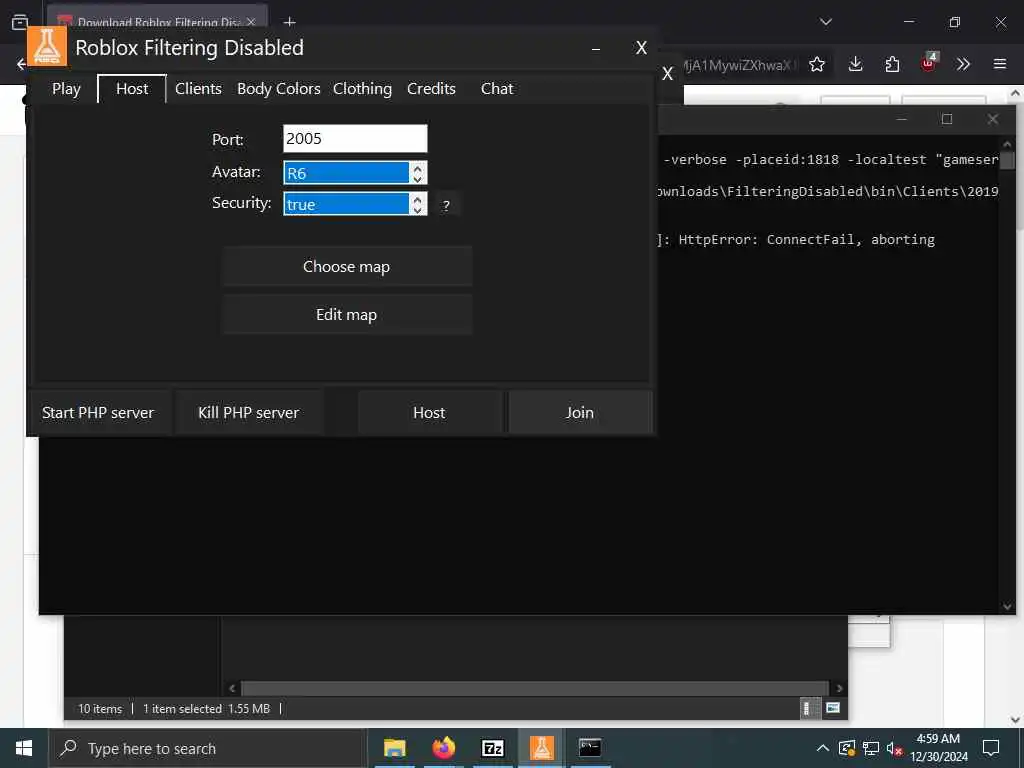Click the taskbar search box

[208, 748]
